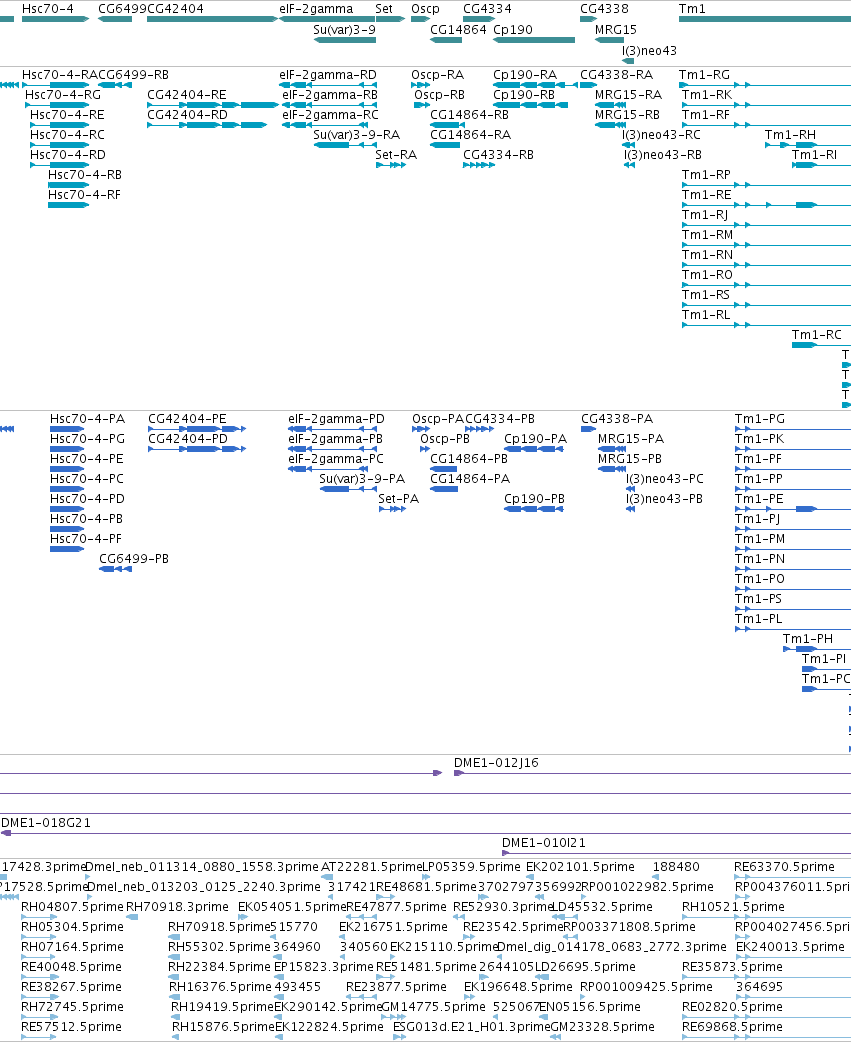Open transcript CG42404-RE
This screenshot has height=1042, width=851.
click(x=187, y=95)
